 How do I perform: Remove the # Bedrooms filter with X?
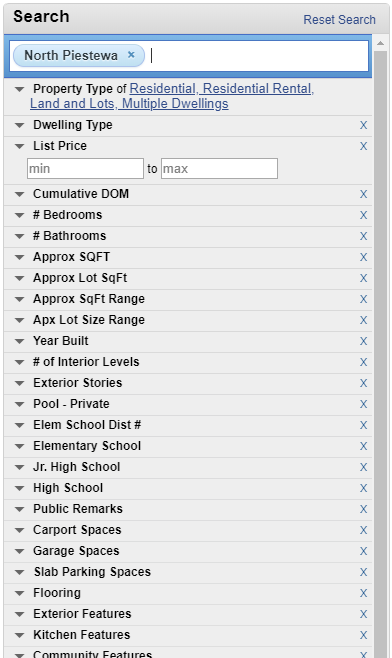363,215
